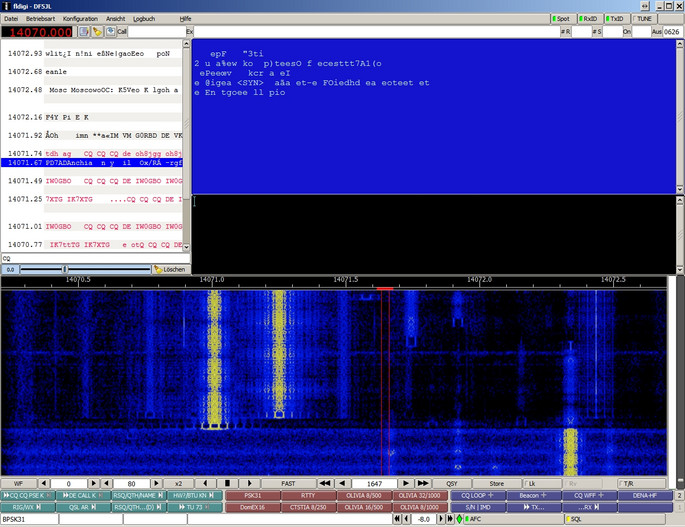Click the OLIVIA 8/500 macro button
The image size is (685, 527).
click(x=364, y=496)
